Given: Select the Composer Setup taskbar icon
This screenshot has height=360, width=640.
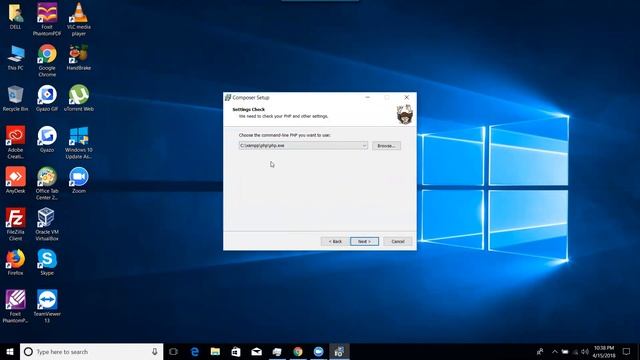Looking at the screenshot, I should 339,351.
